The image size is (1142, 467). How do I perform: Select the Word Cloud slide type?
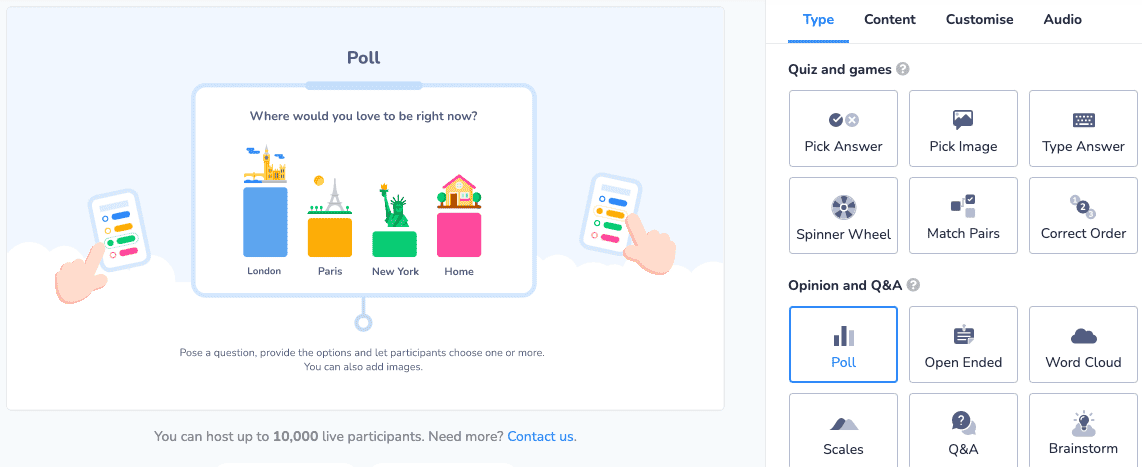(1083, 345)
